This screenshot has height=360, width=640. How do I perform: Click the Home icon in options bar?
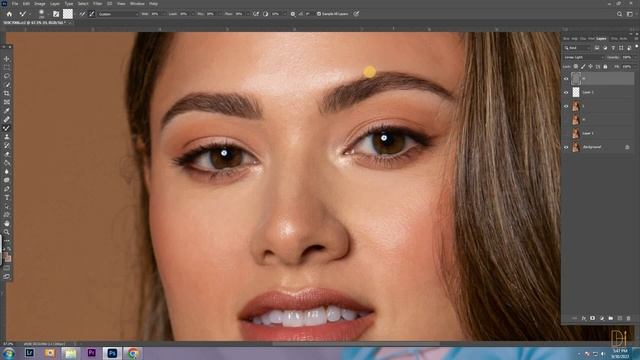click(9, 14)
